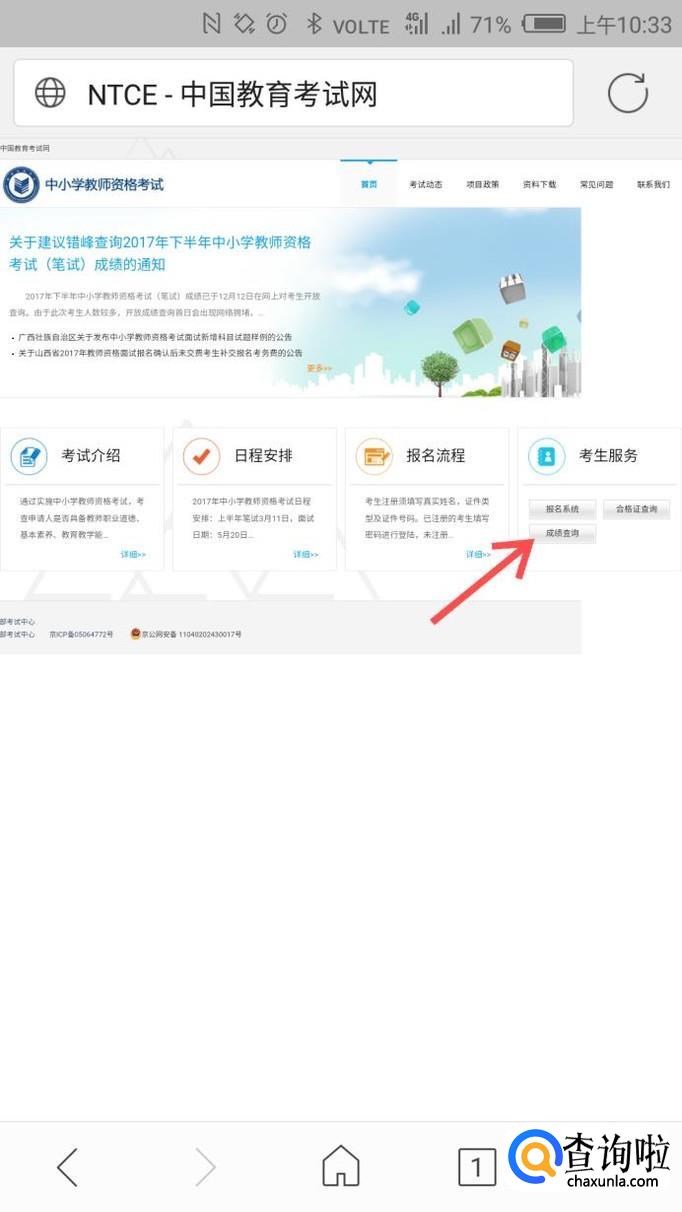This screenshot has height=1212, width=682.
Task: Open 详细>> link under 考试介绍
Action: pyautogui.click(x=133, y=554)
